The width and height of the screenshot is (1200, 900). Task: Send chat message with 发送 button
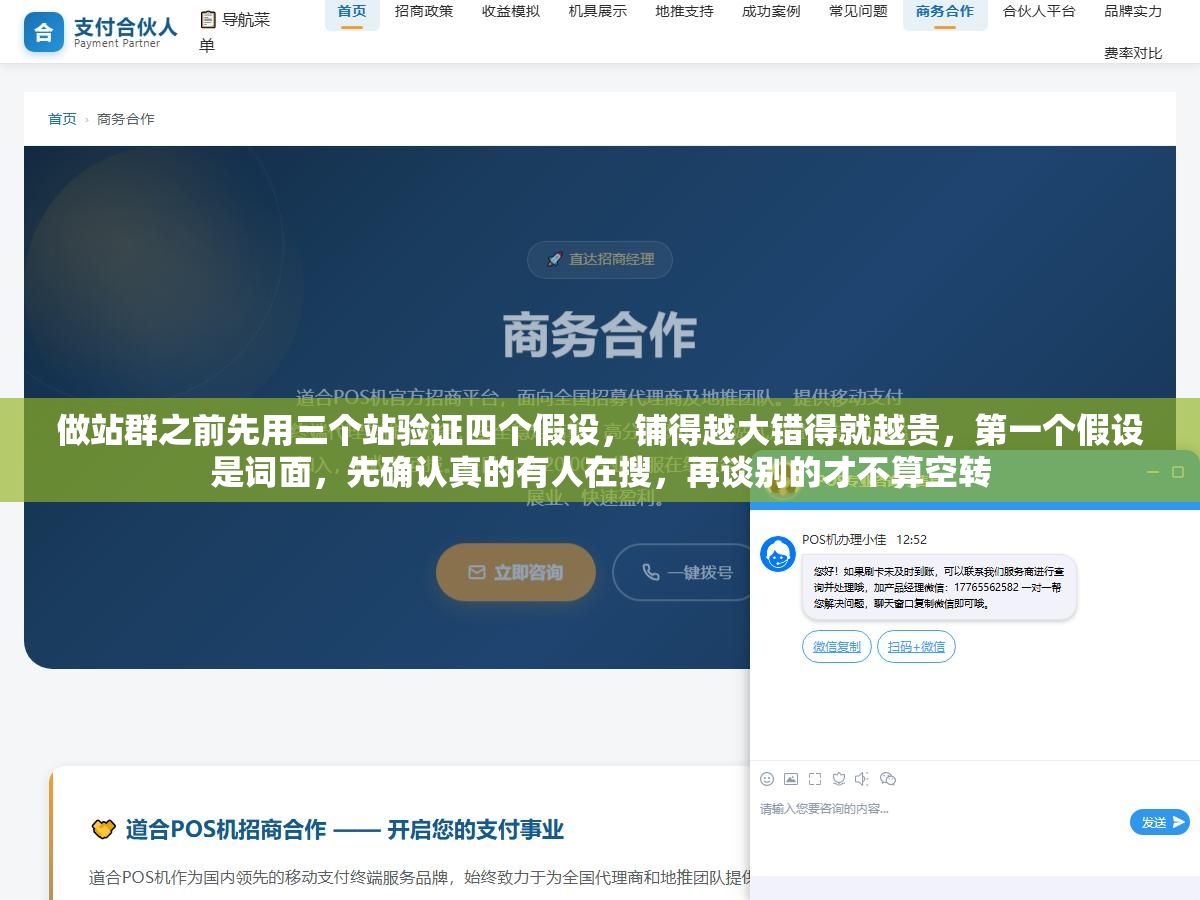1160,822
